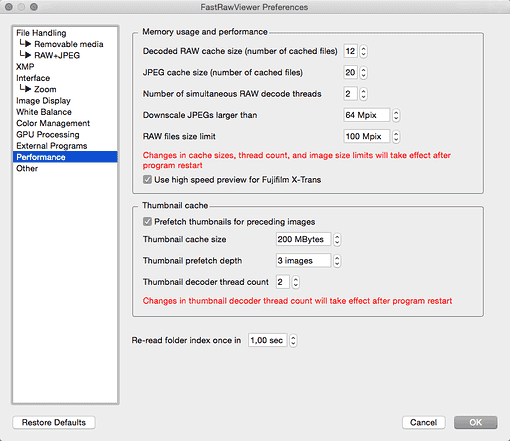The width and height of the screenshot is (510, 441).
Task: Click the RAW decode threads stepper
Action: point(363,94)
